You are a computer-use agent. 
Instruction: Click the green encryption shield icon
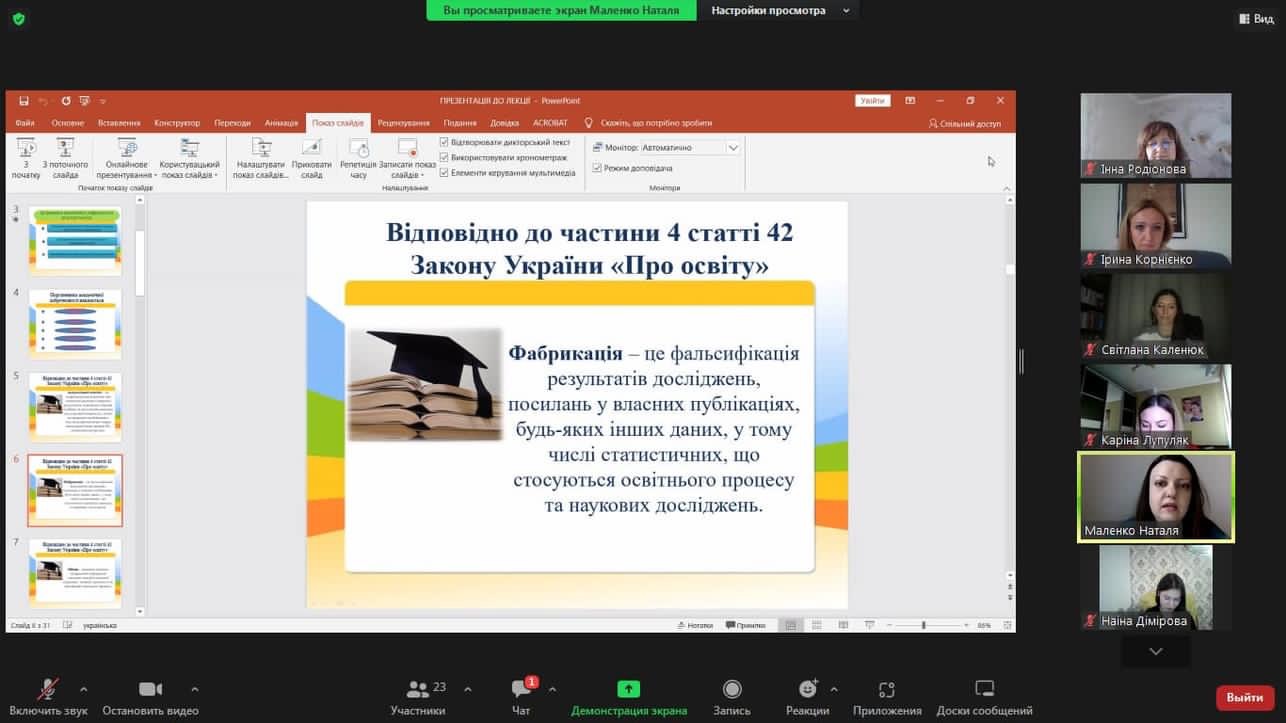(19, 18)
